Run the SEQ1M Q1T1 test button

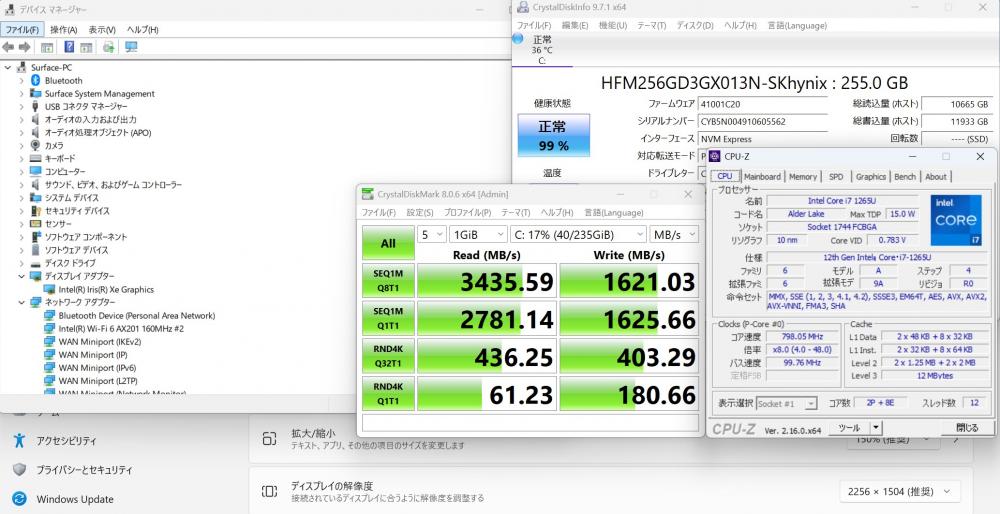coord(388,319)
